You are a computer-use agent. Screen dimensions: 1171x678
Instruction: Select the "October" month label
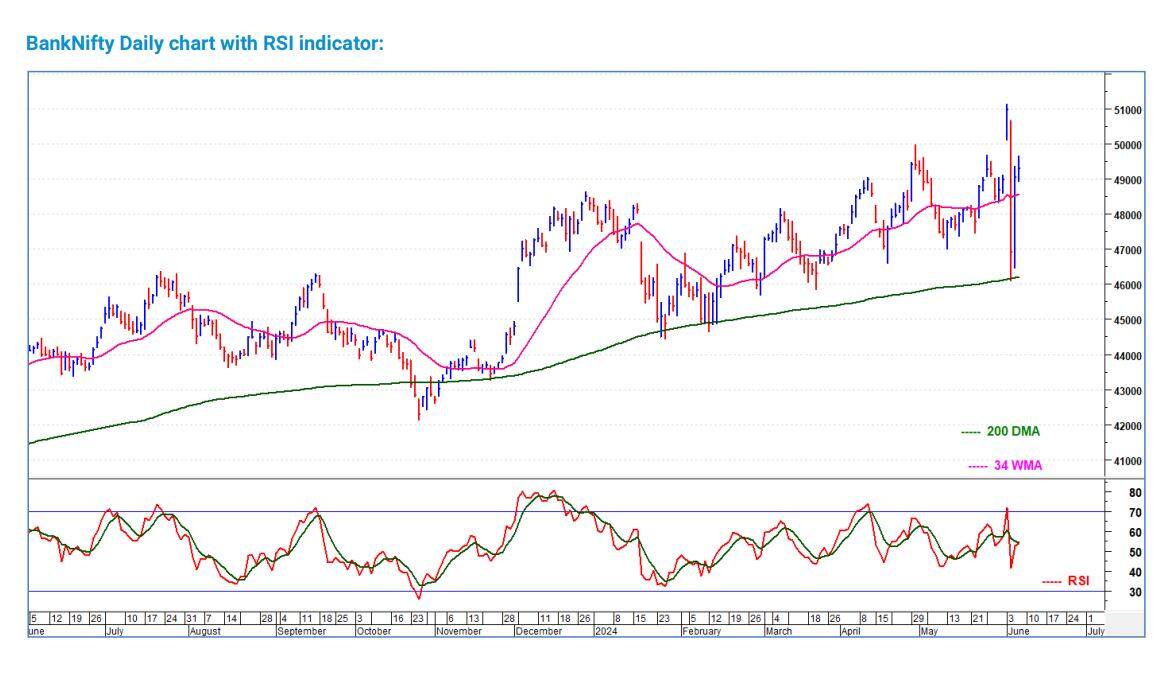tap(373, 632)
